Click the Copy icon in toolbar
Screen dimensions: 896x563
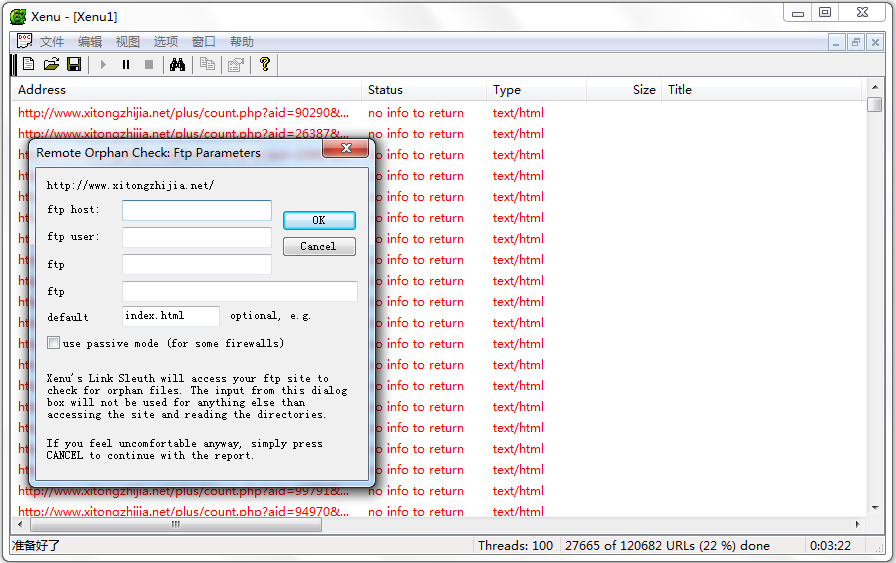[x=207, y=65]
